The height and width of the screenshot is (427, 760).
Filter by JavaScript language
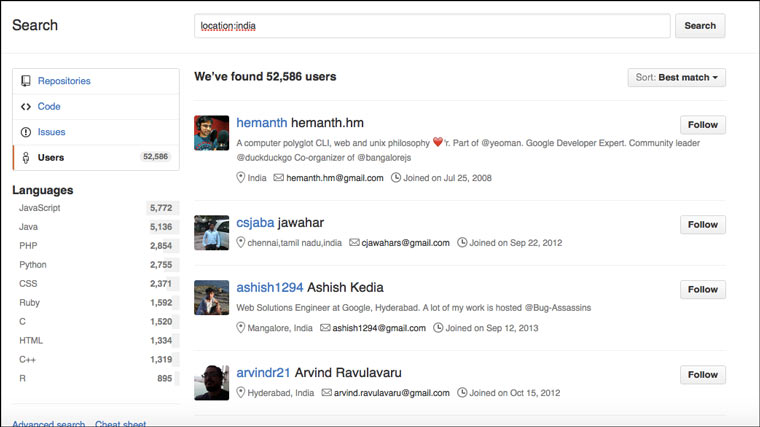96,208
